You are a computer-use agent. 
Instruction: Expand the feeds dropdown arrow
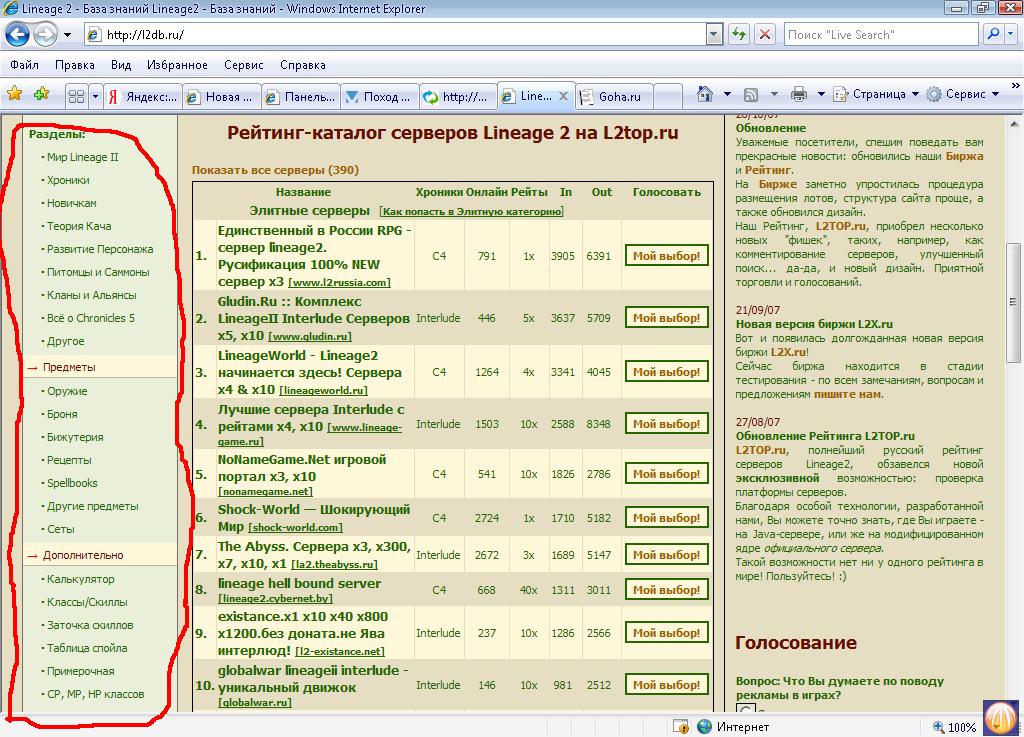click(x=774, y=95)
